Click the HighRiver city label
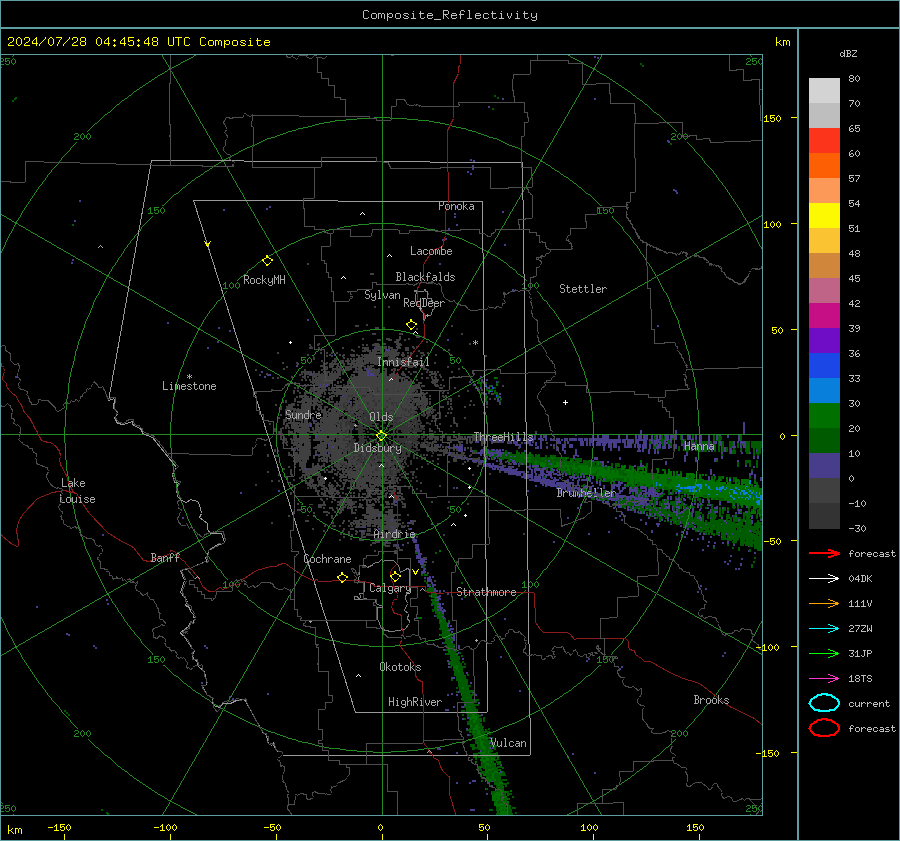The width and height of the screenshot is (900, 841). coord(415,702)
